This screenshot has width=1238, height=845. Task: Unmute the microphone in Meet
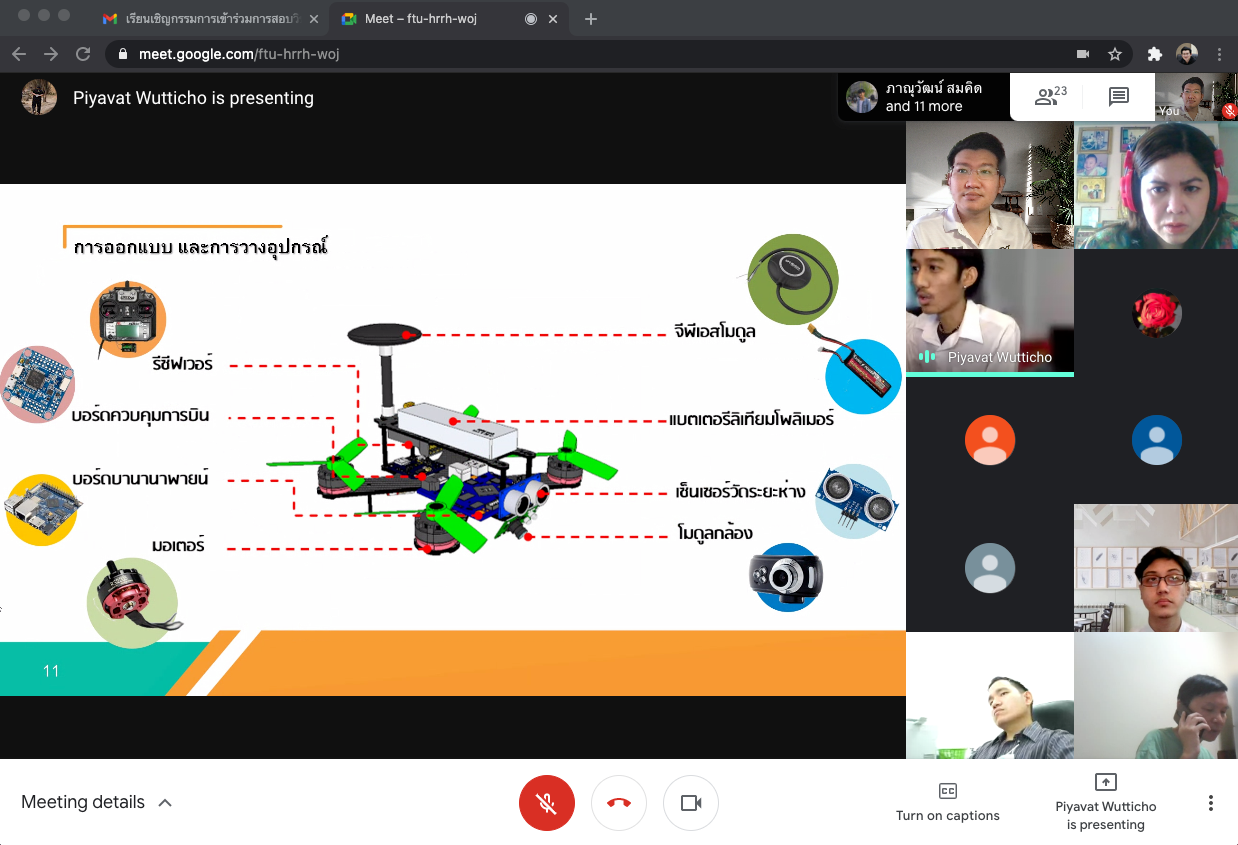pyautogui.click(x=546, y=803)
